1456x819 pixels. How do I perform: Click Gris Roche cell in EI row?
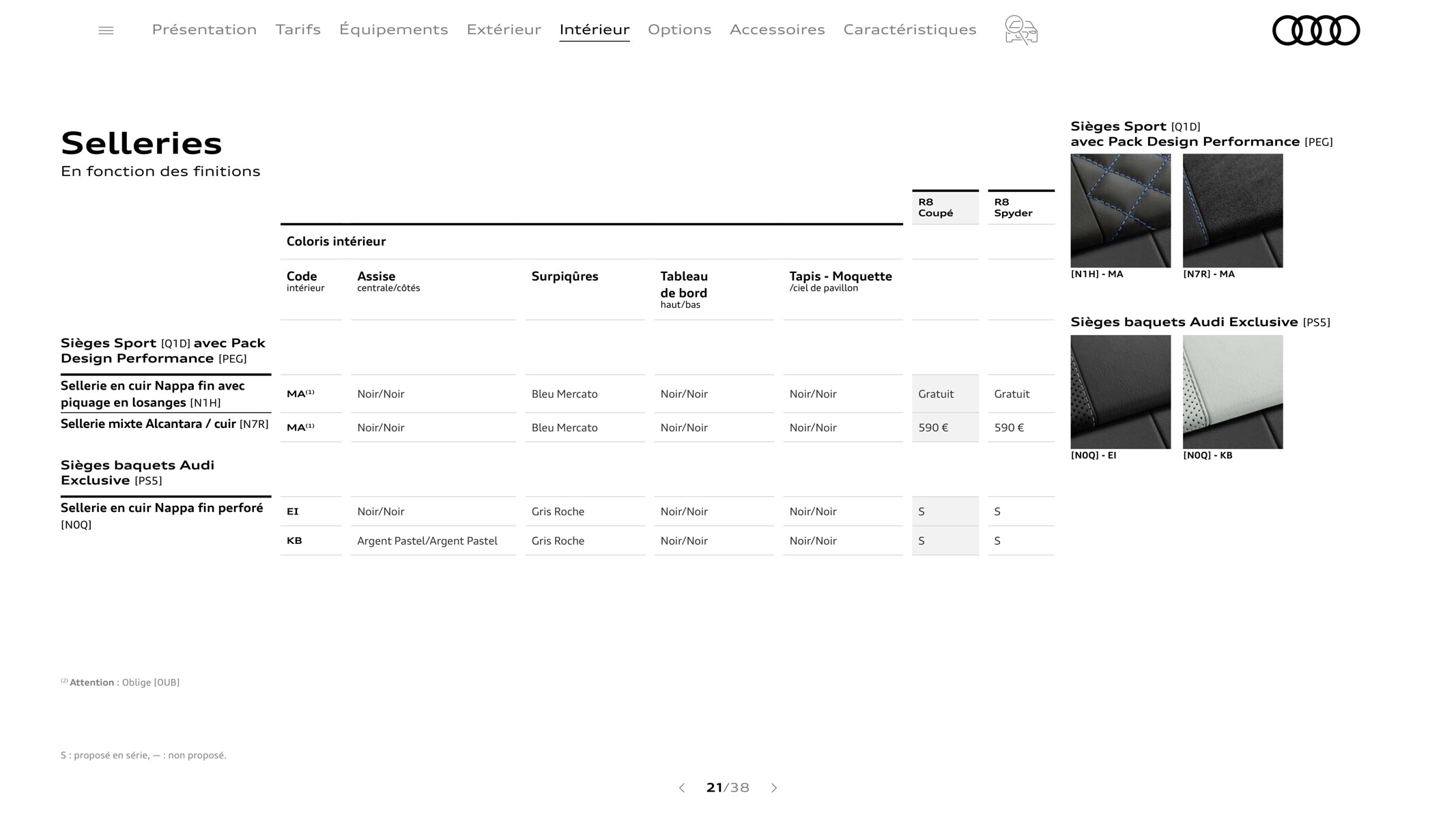coord(558,512)
